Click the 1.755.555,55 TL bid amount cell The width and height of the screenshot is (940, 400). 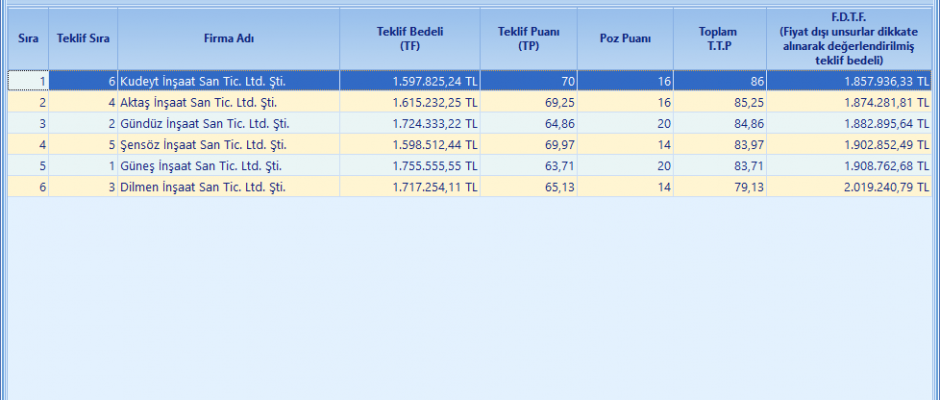pos(420,165)
